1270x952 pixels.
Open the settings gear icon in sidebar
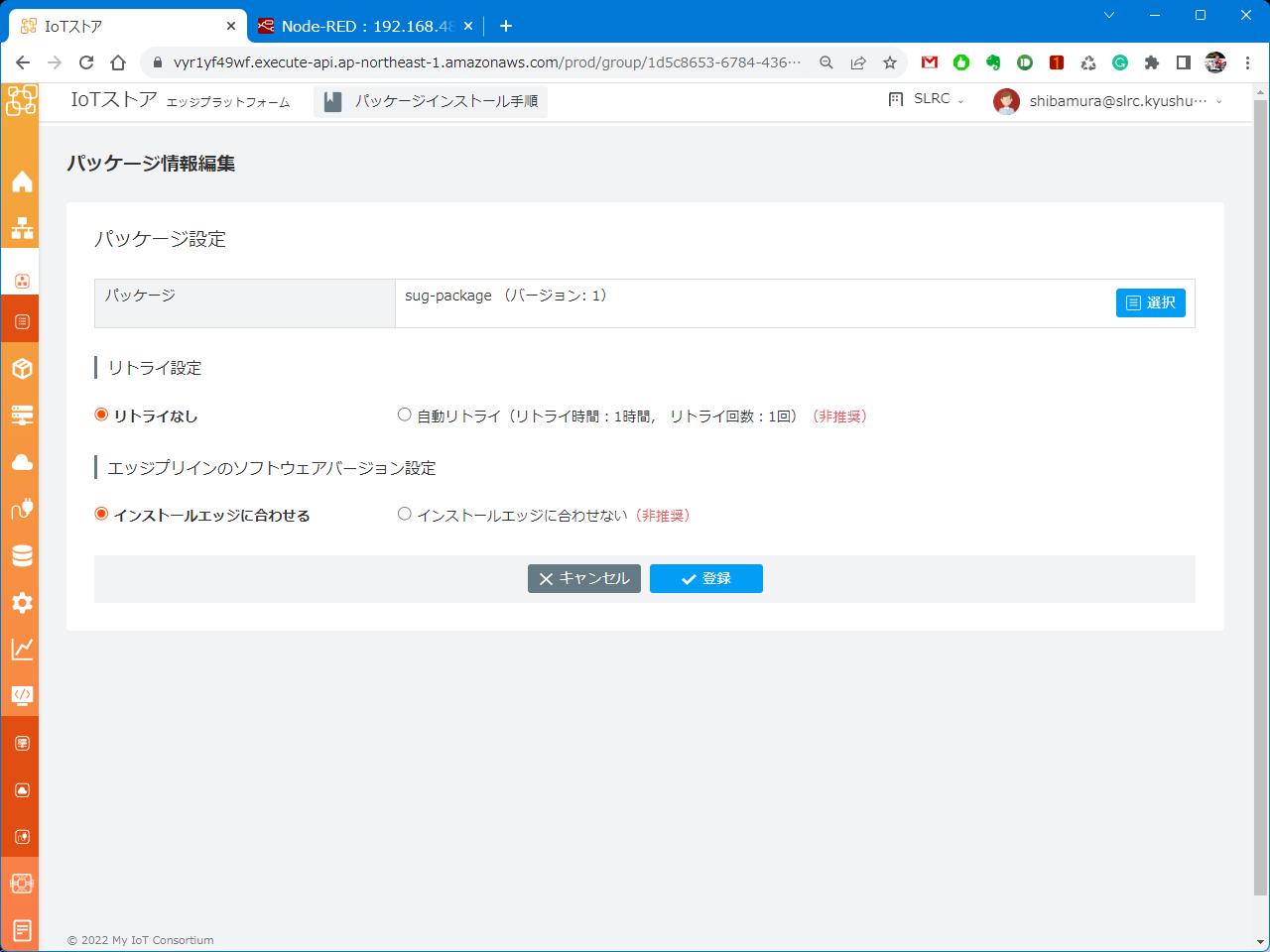click(22, 602)
